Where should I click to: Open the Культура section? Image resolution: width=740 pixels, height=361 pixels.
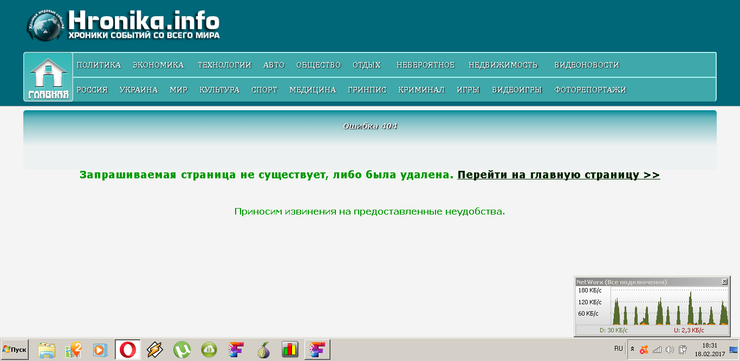[219, 90]
